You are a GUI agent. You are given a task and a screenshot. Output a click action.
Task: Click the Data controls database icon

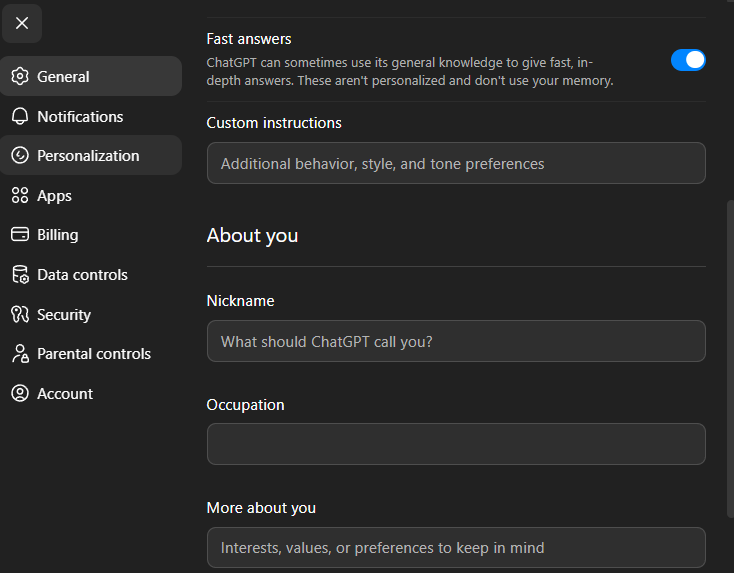click(20, 274)
